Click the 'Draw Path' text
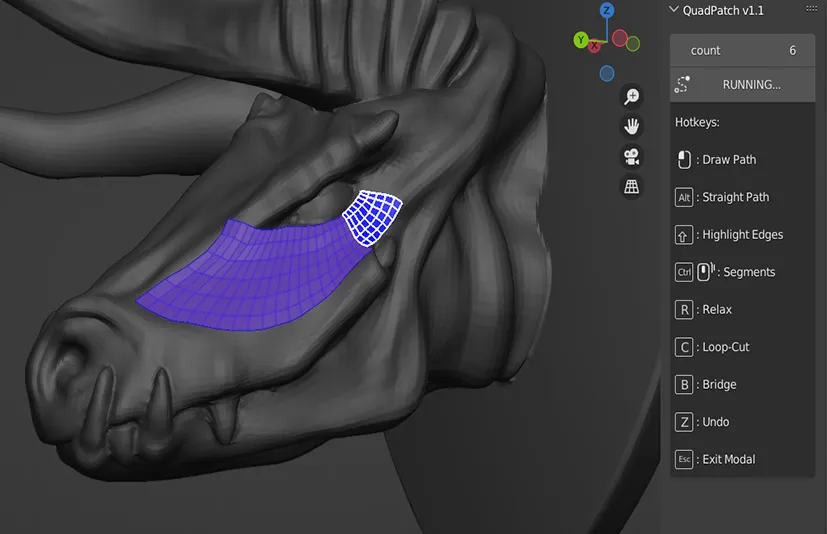The width and height of the screenshot is (827, 534). click(729, 159)
